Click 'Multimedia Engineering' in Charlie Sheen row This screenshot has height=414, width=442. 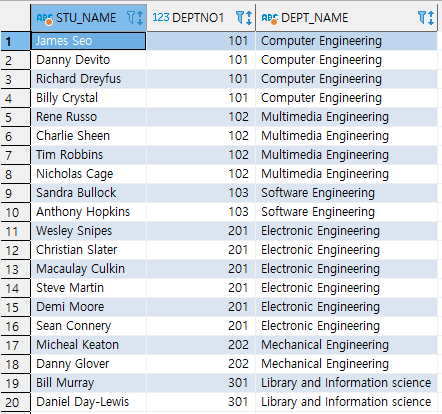tap(347, 136)
